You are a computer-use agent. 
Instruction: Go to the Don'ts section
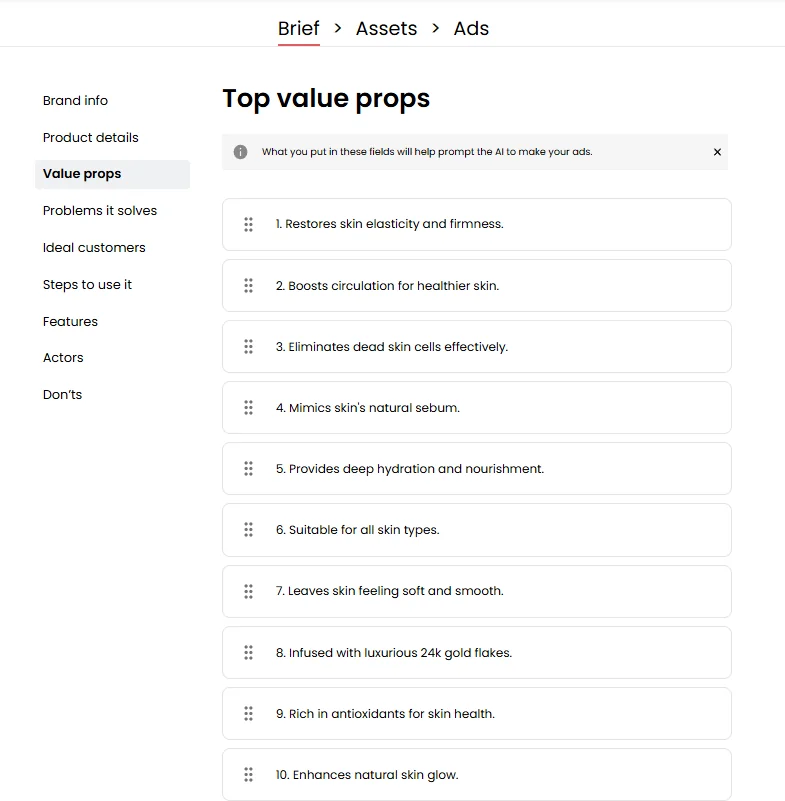click(x=62, y=395)
